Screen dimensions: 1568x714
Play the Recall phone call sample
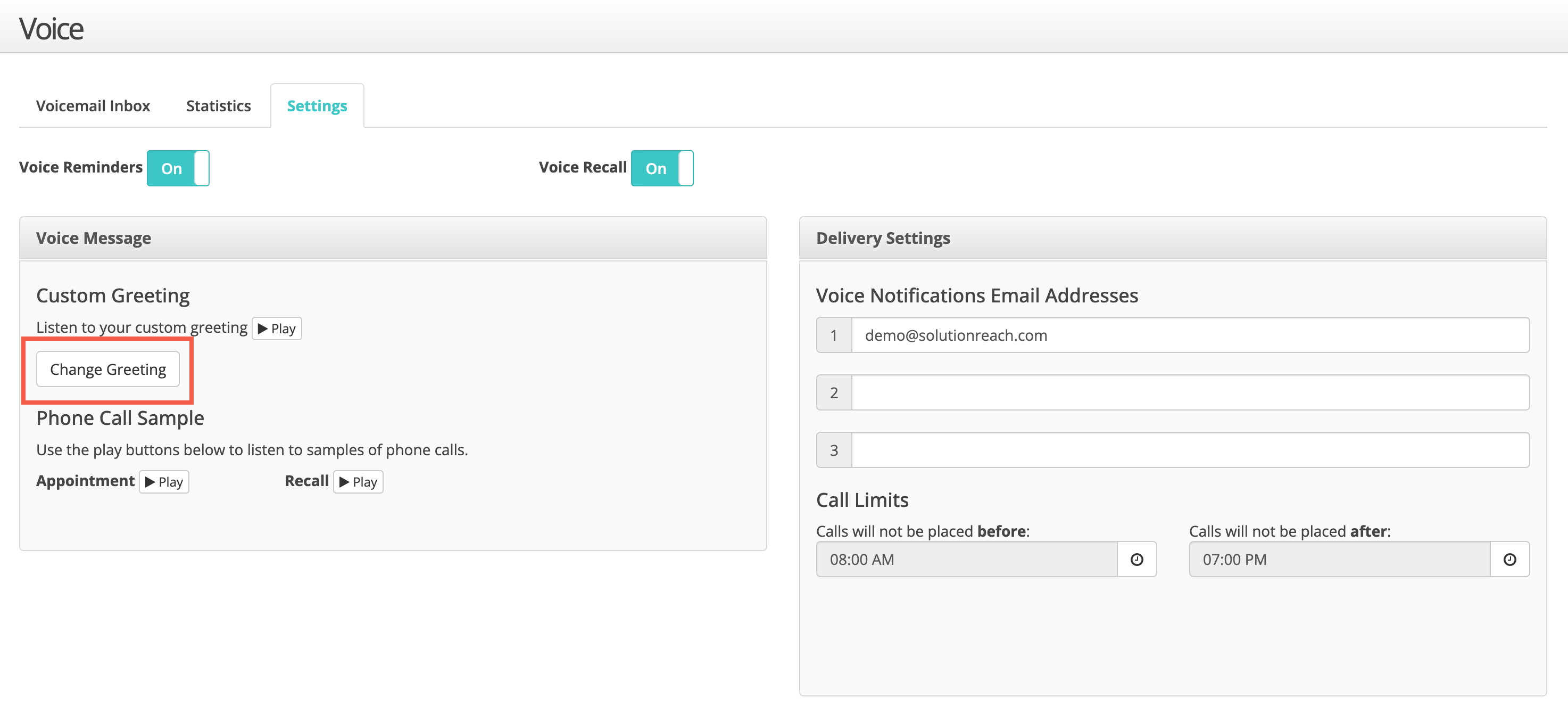coord(359,482)
